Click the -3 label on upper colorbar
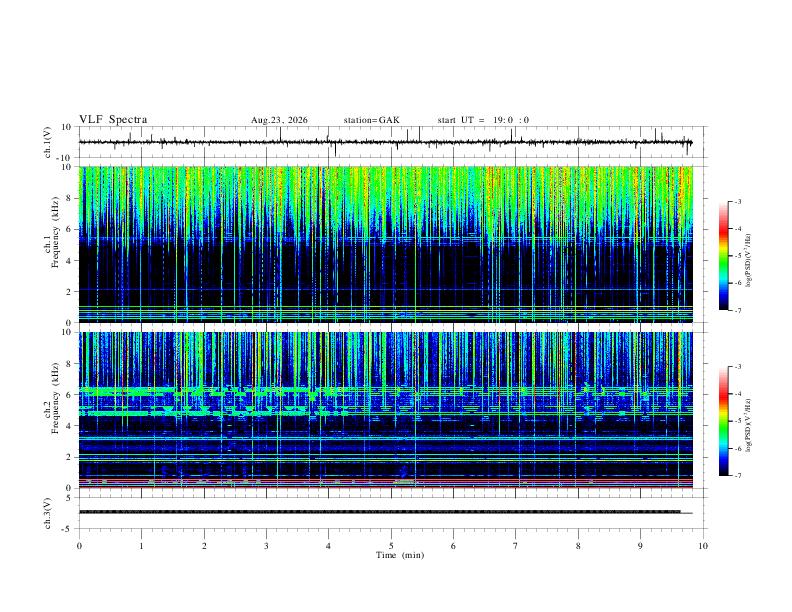 737,201
